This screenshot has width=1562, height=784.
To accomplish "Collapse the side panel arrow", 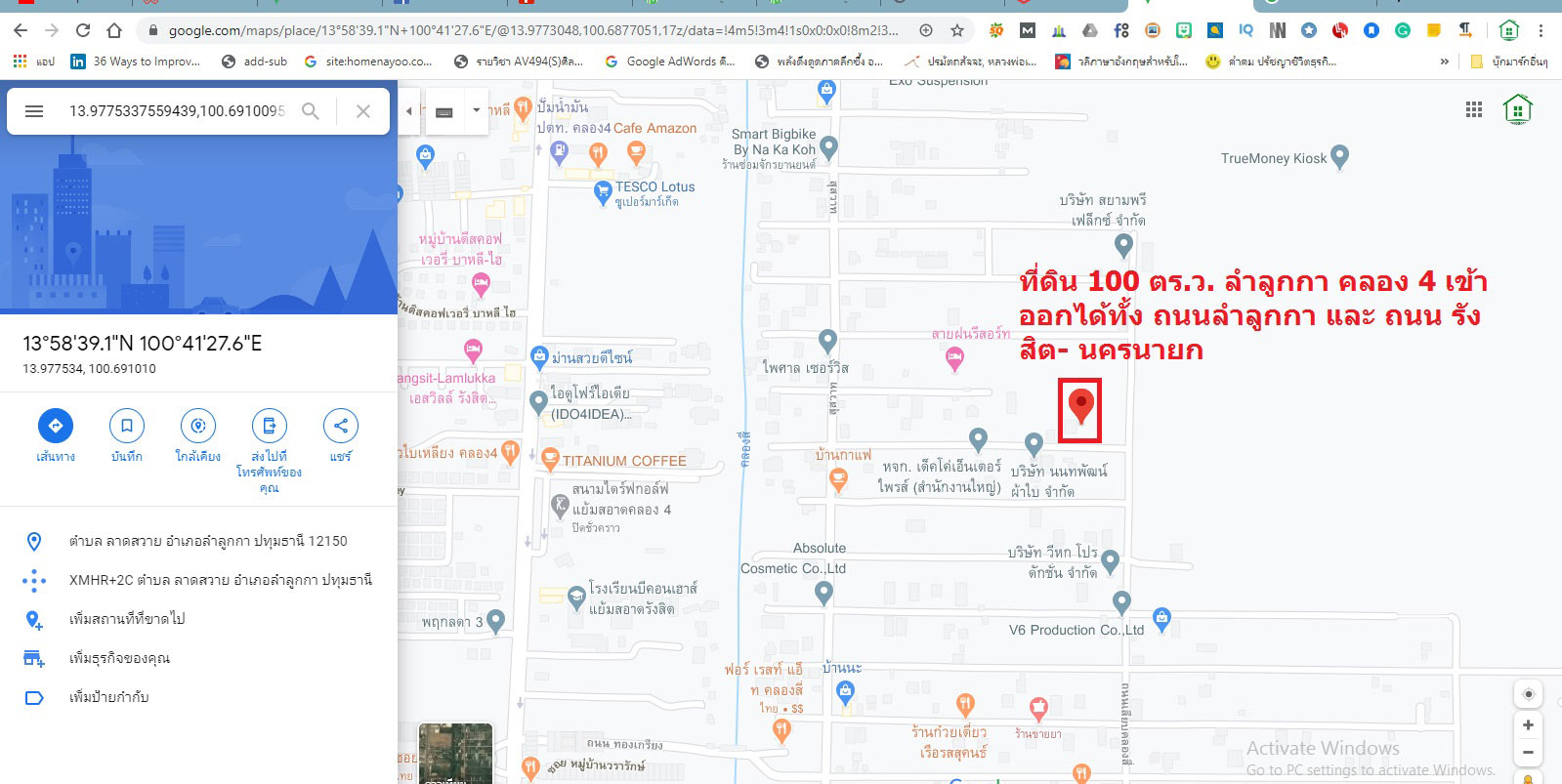I will point(409,111).
